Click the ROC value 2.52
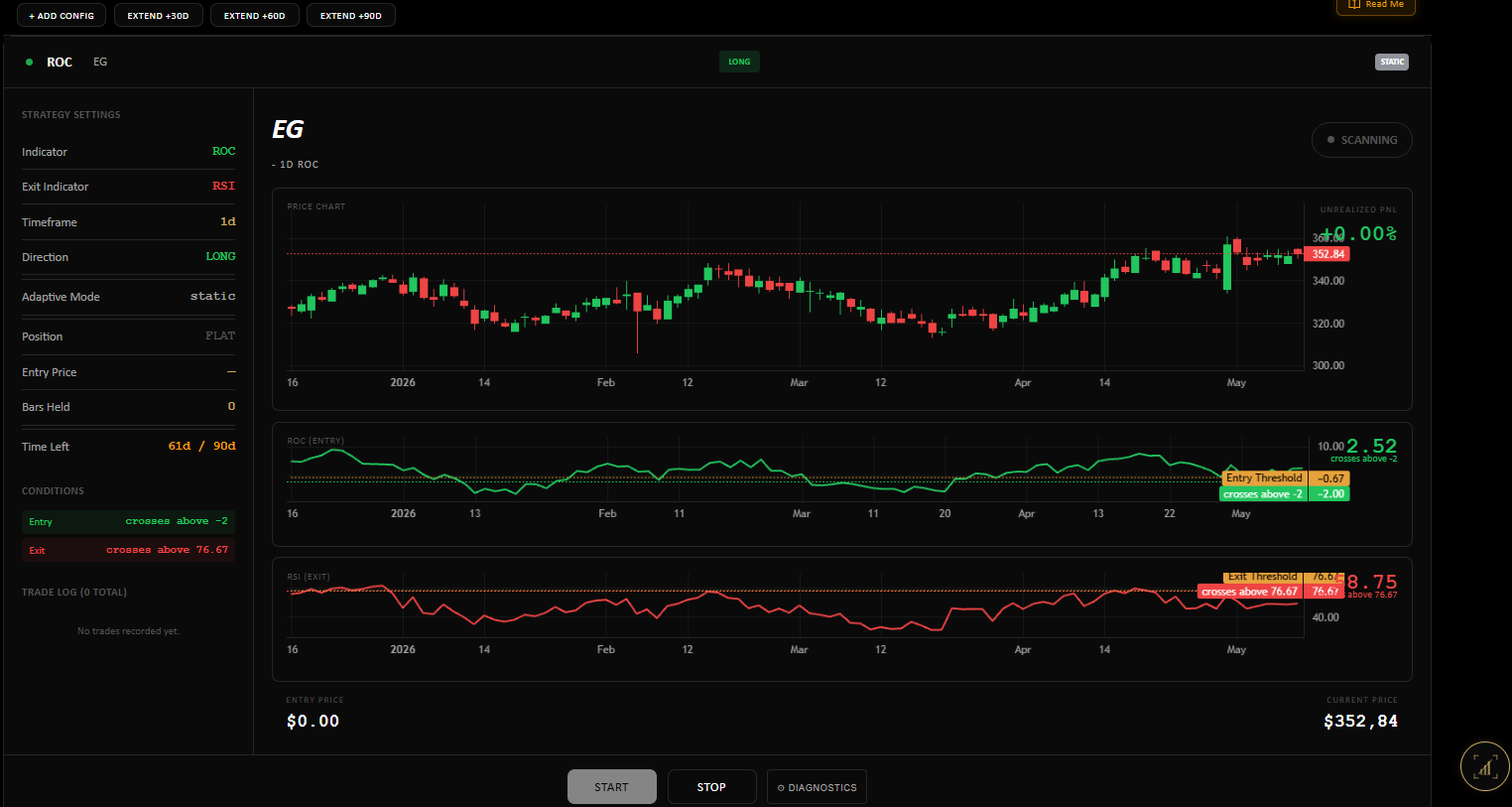Viewport: 1512px width, 807px height. [1371, 446]
